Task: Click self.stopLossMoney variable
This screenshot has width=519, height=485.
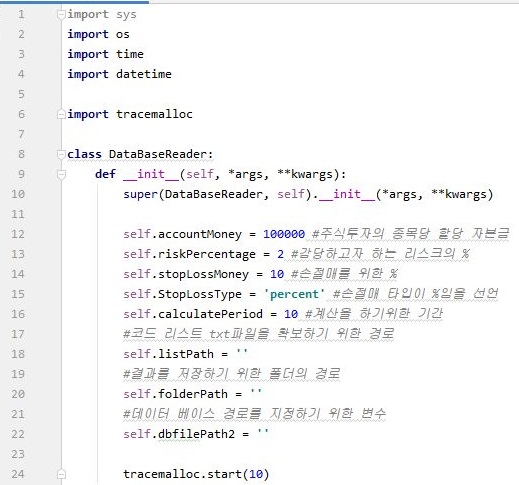Action: pyautogui.click(x=186, y=274)
